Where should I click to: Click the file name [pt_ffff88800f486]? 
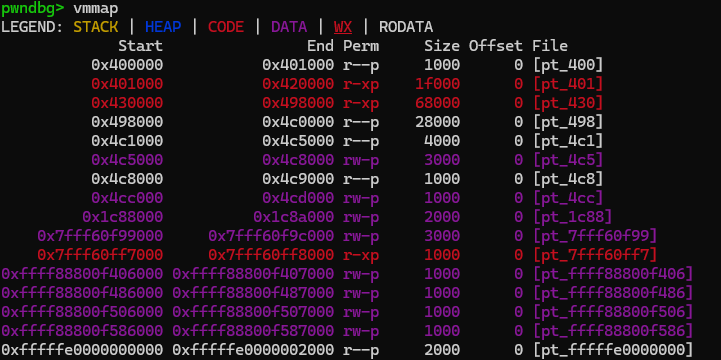coord(613,292)
